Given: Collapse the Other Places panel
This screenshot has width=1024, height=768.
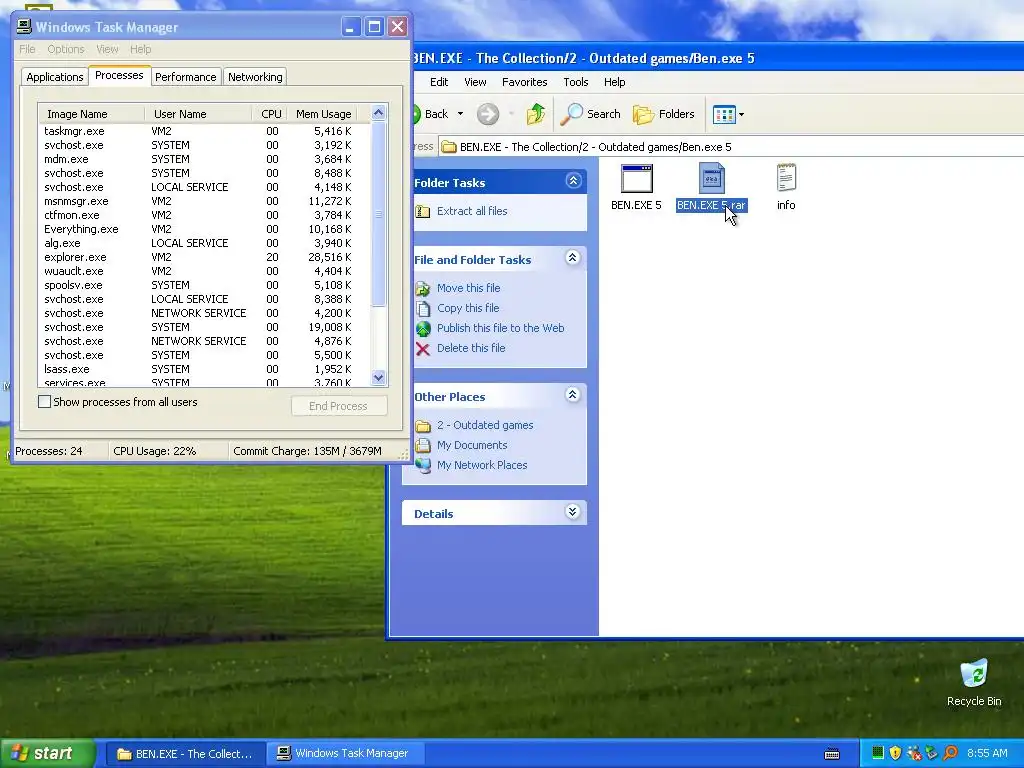Looking at the screenshot, I should tap(573, 395).
